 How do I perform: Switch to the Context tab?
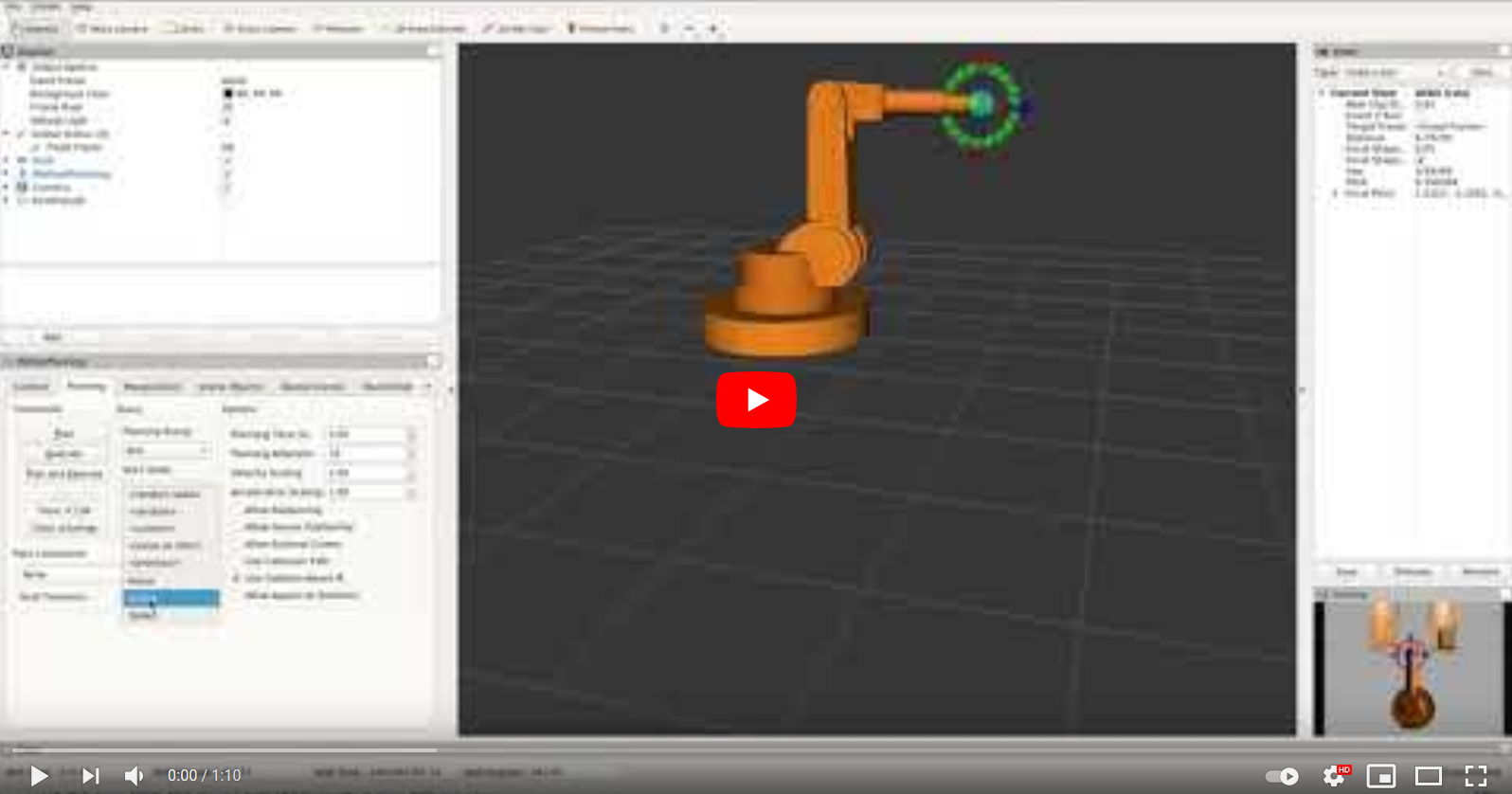30,387
